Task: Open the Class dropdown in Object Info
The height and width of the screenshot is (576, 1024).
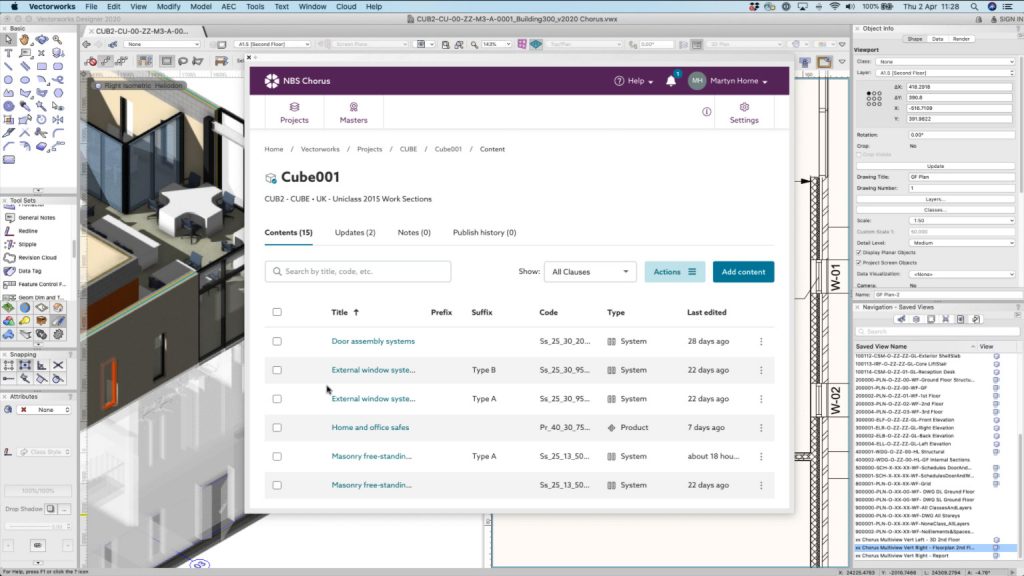Action: point(946,61)
